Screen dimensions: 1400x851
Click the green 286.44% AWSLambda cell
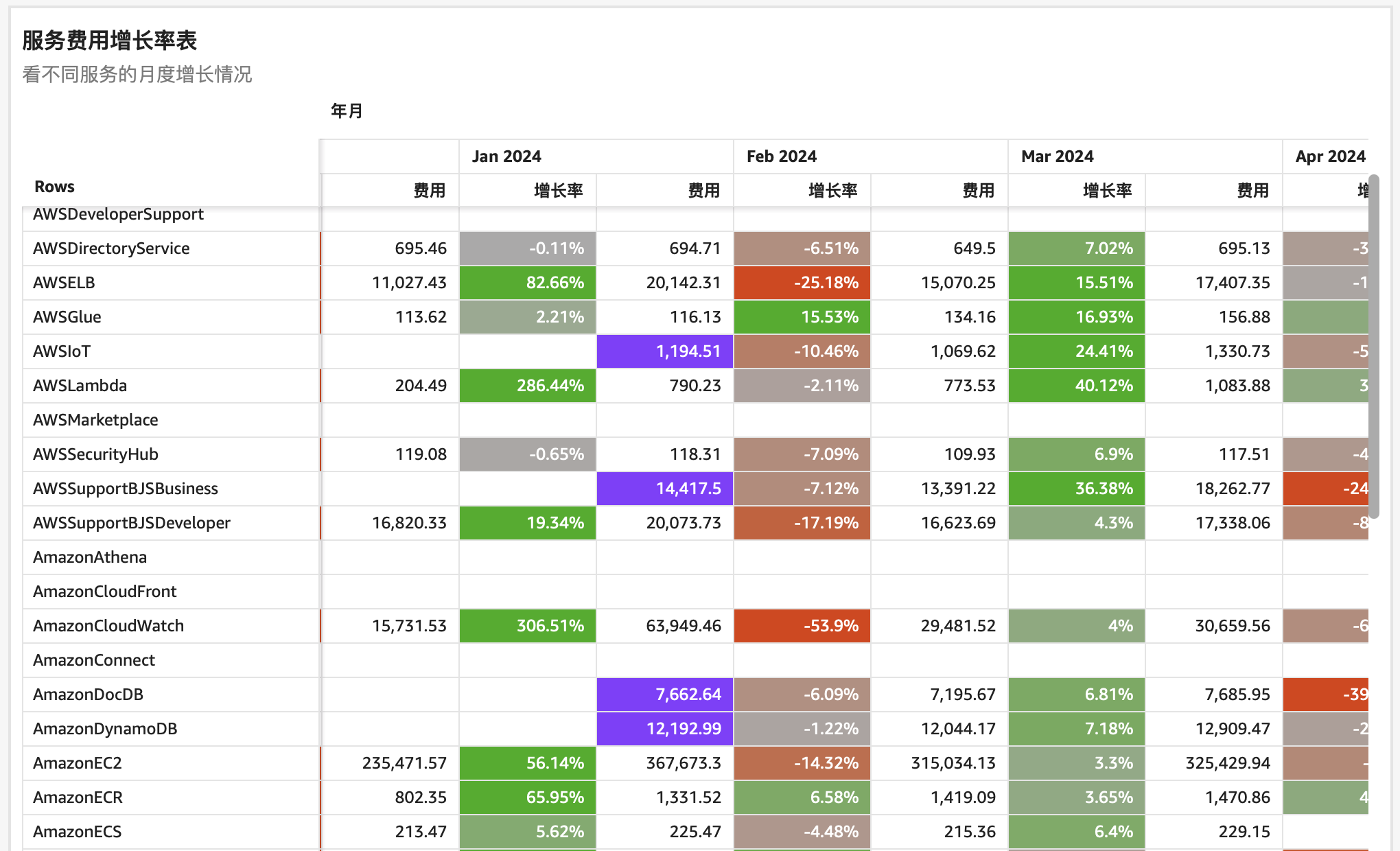point(527,386)
